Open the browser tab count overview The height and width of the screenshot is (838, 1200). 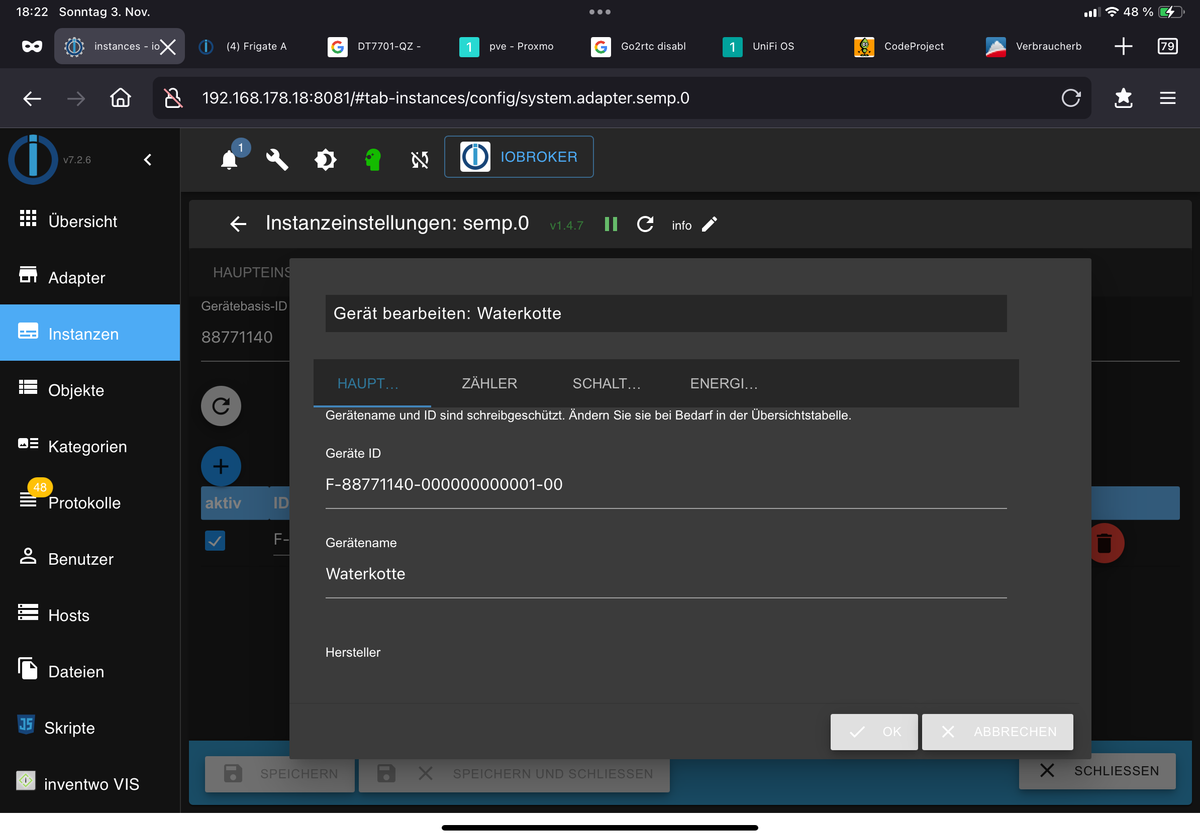[1167, 46]
